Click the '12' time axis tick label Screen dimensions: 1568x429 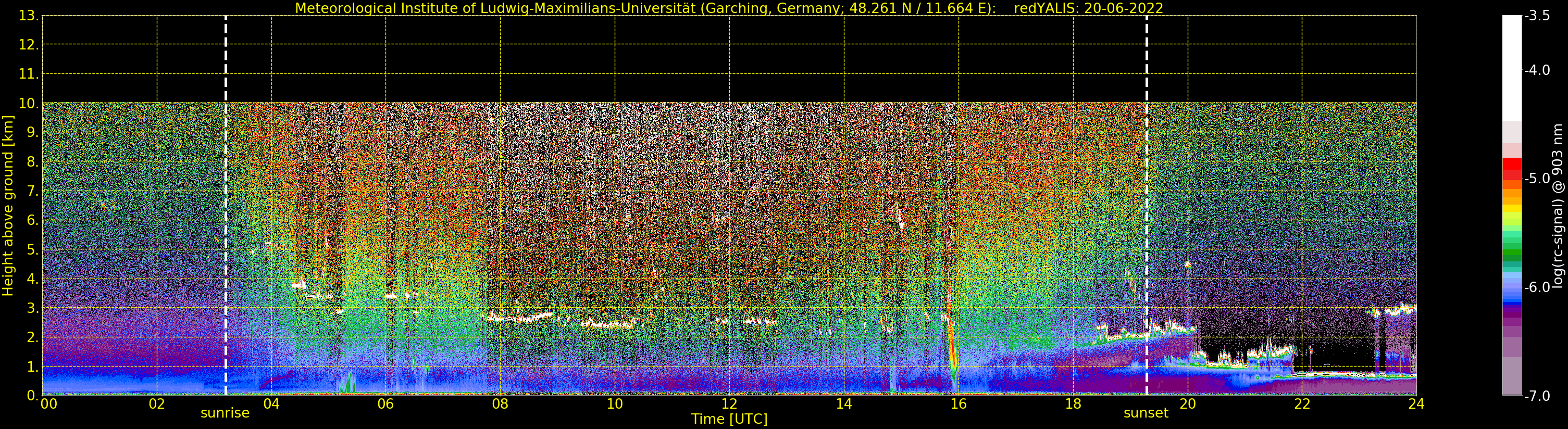[x=729, y=404]
